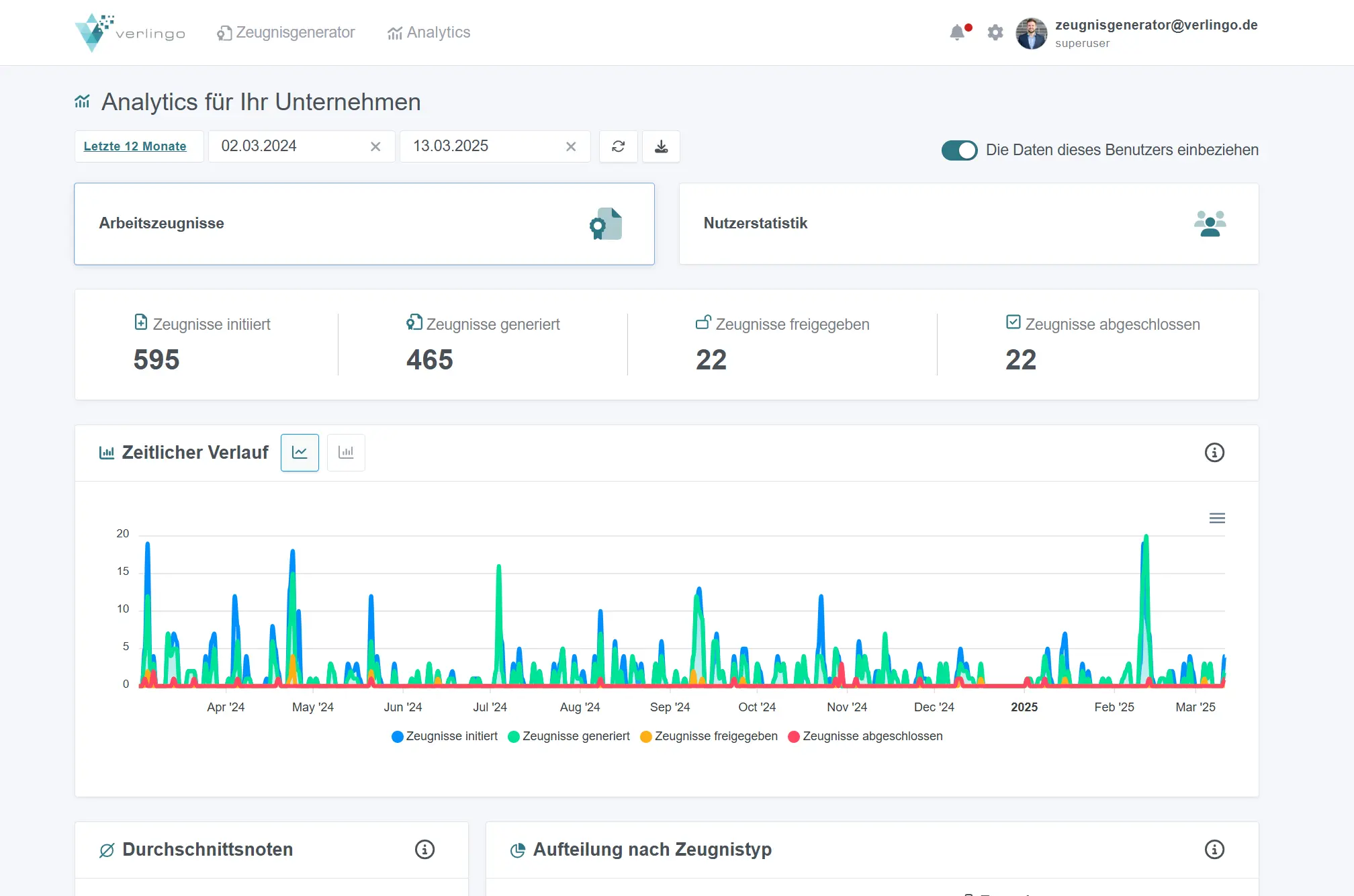Toggle 'Die Daten dieses Benutzers einbeziehen' switch
1354x896 pixels.
coord(959,150)
